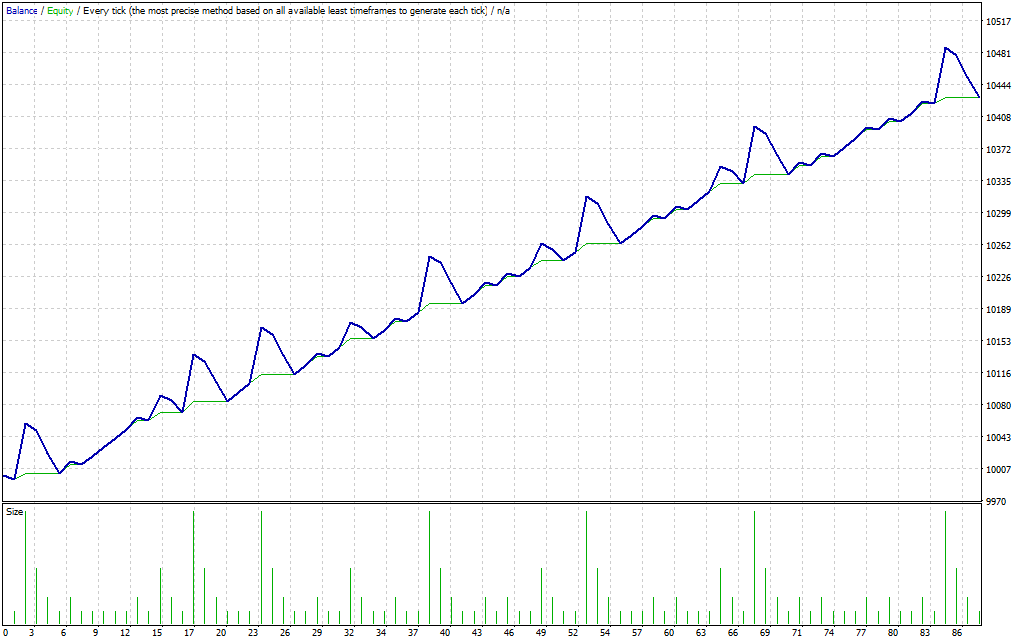Viewport: 1024px width, 640px height.
Task: Click the highest blue peak near 10481
Action: pyautogui.click(x=945, y=48)
